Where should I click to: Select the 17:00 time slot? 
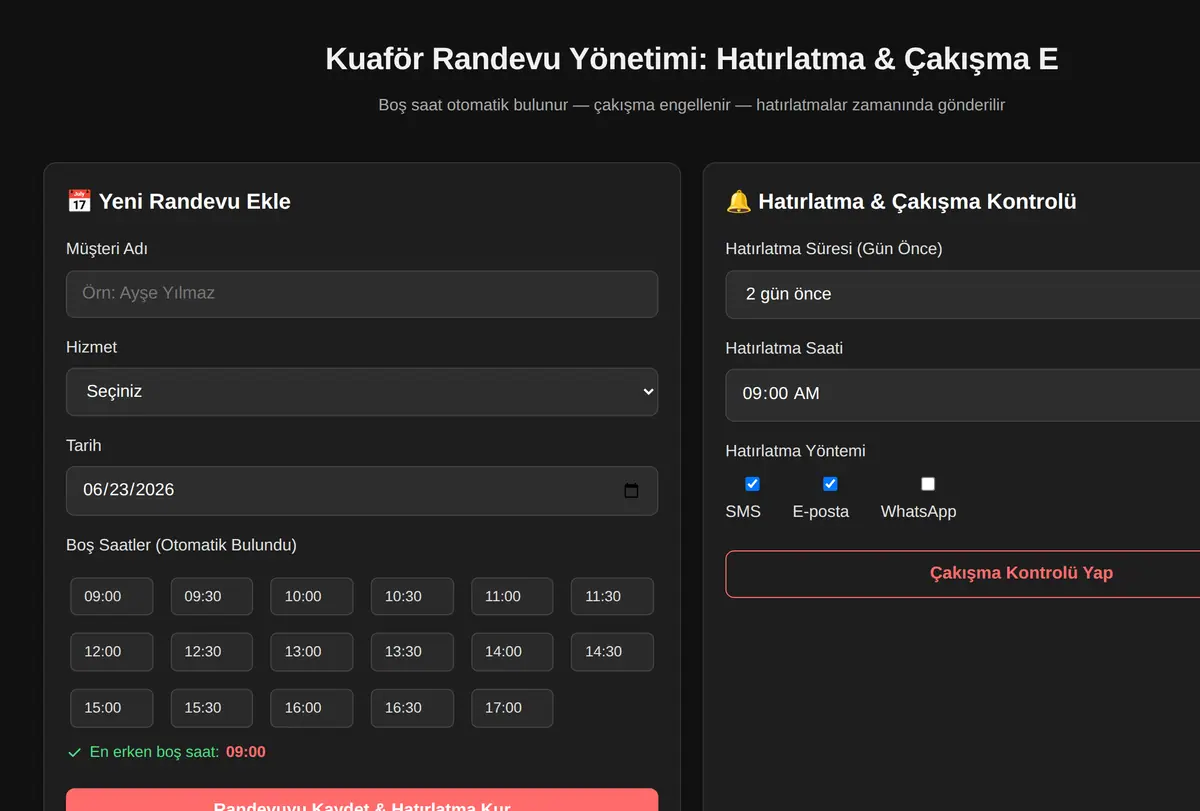tap(512, 708)
